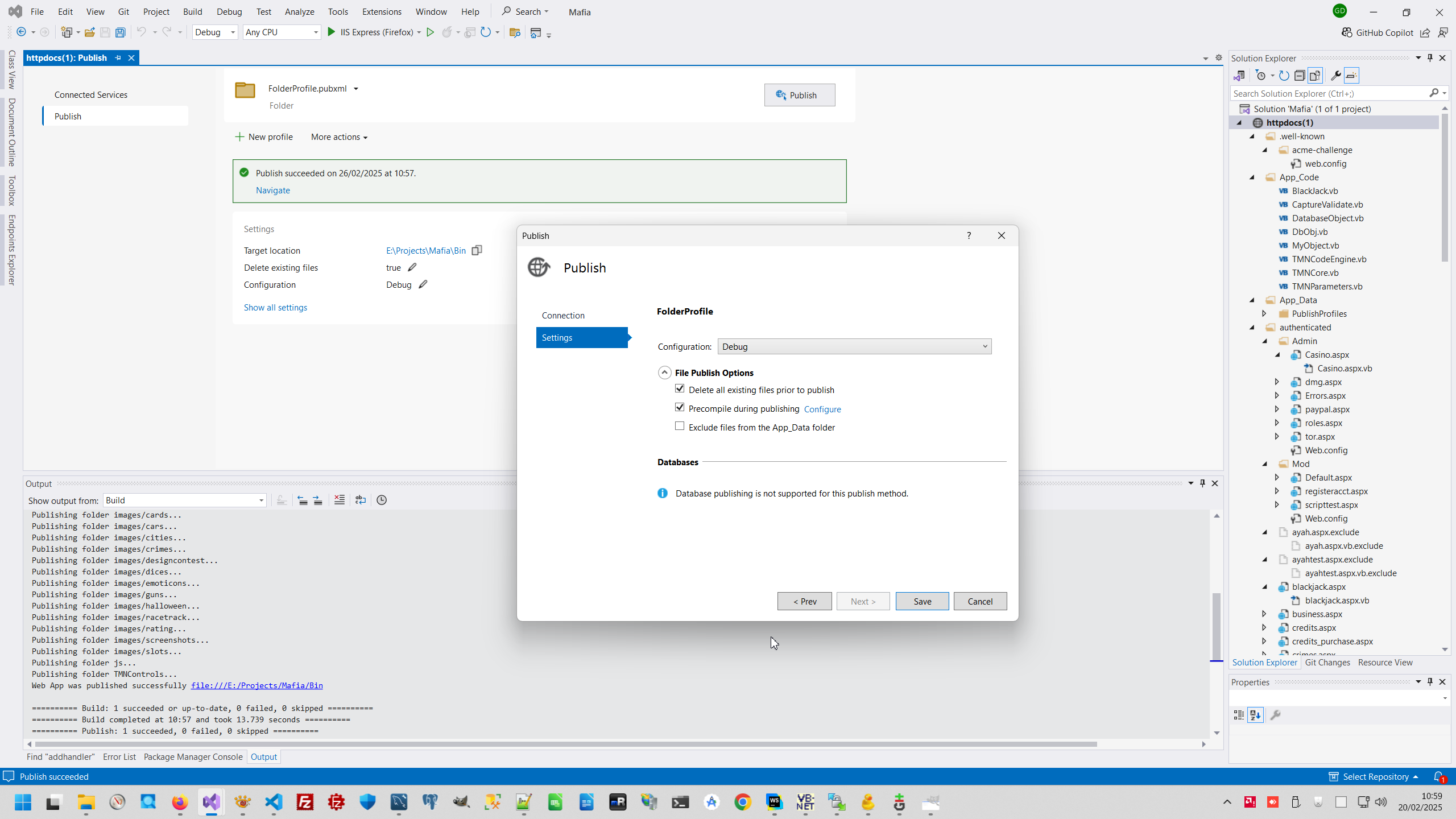
Task: Uncheck Delete all existing files prior to publish
Action: click(x=680, y=388)
